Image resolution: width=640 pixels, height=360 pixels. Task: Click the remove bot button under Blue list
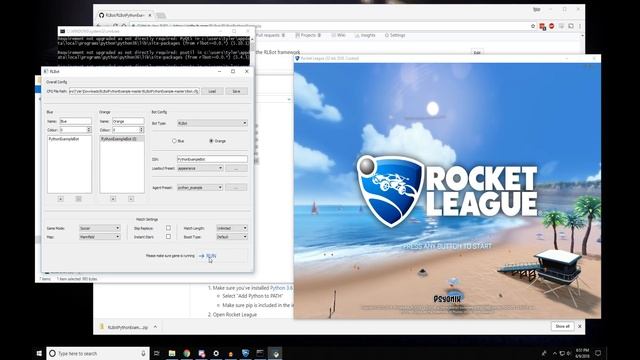tap(78, 199)
